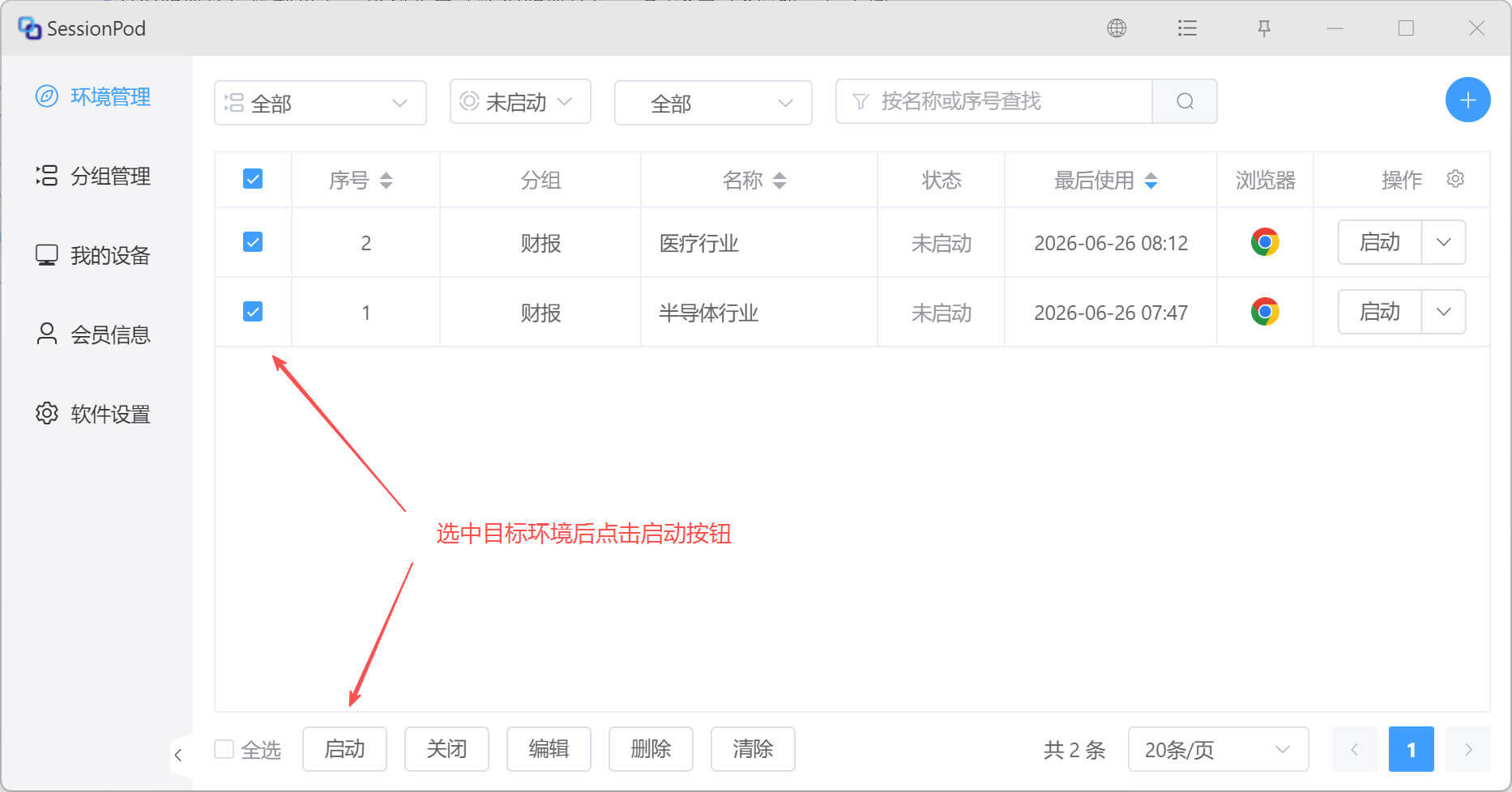The width and height of the screenshot is (1512, 792).
Task: Open 会员信息 in the sidebar
Action: coord(94,334)
